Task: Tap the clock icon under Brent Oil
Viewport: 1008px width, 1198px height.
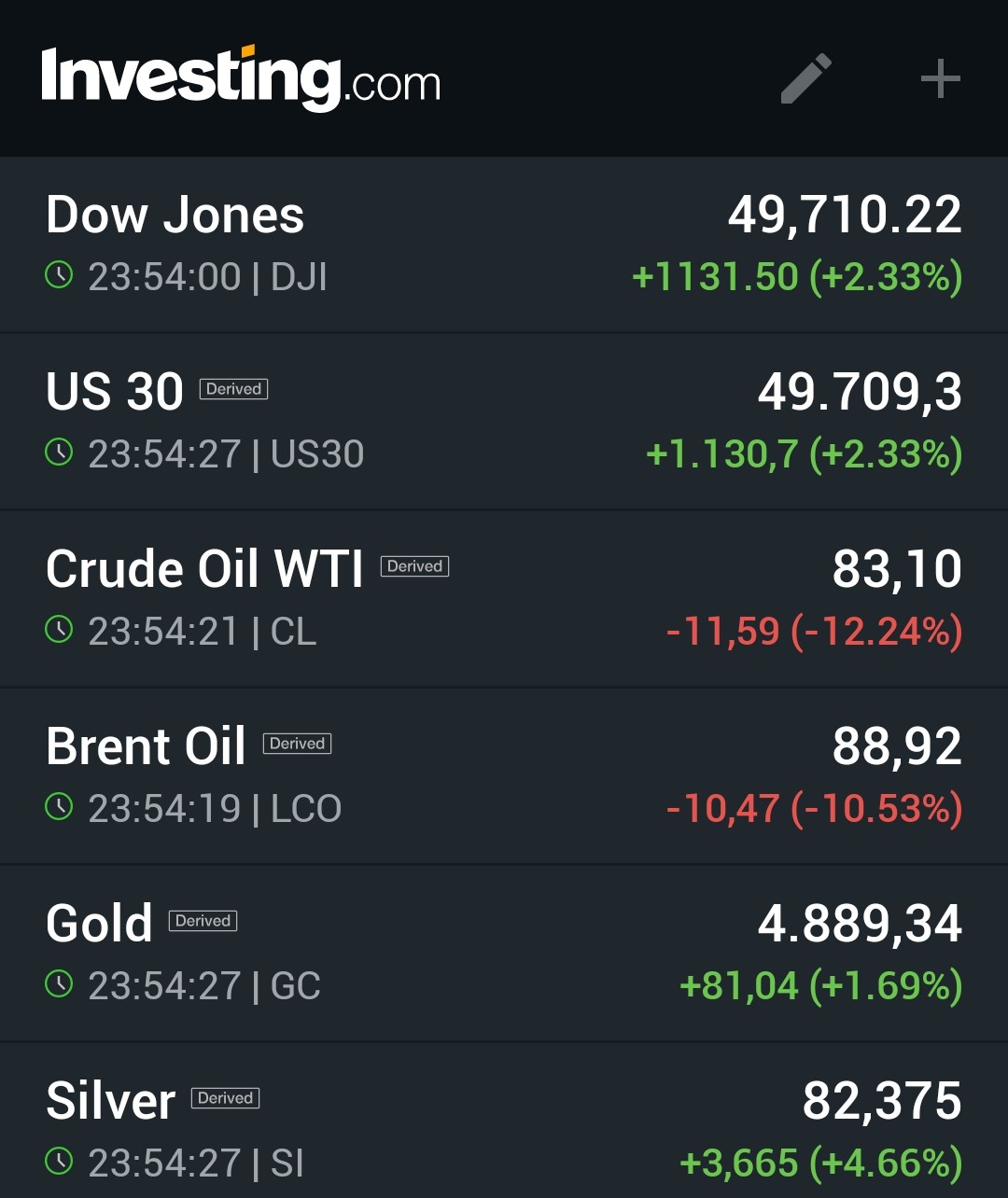Action: pos(59,807)
